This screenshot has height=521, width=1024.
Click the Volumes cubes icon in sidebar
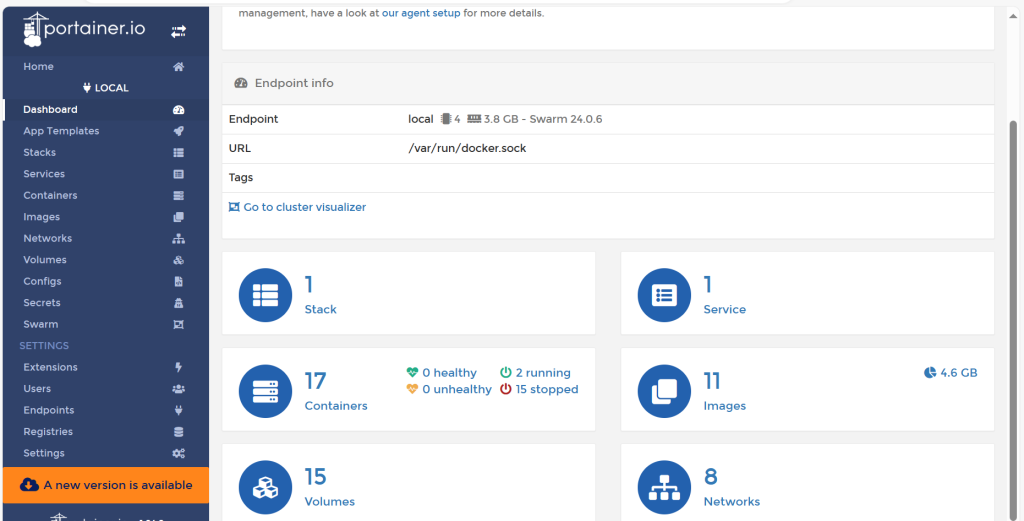click(178, 260)
